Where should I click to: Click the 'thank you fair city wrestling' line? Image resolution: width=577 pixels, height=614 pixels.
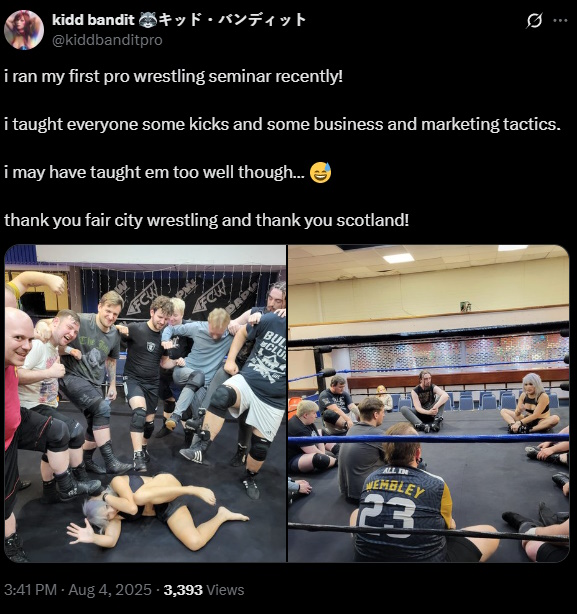tap(207, 220)
